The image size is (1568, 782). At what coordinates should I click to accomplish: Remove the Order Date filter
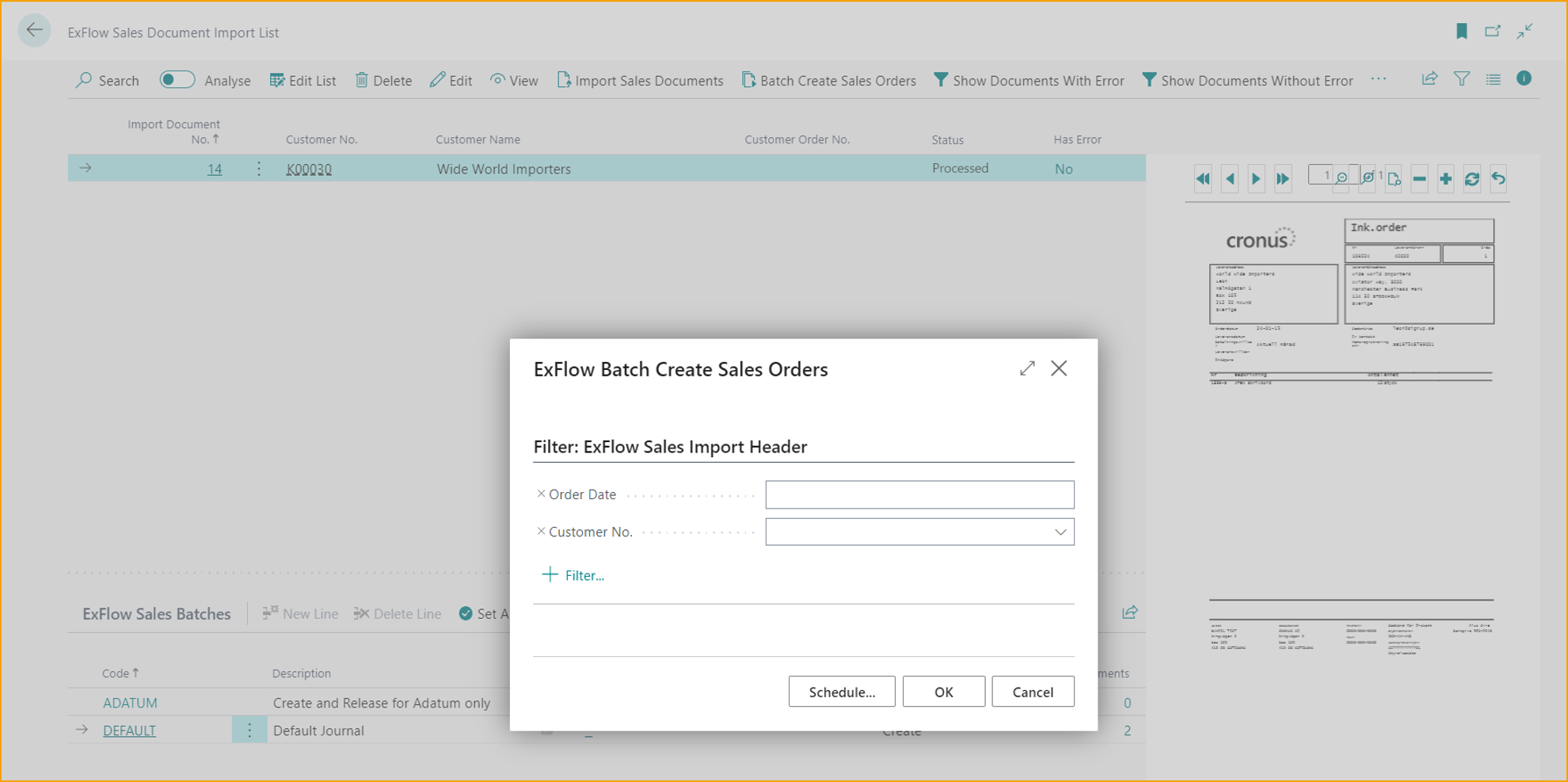541,494
